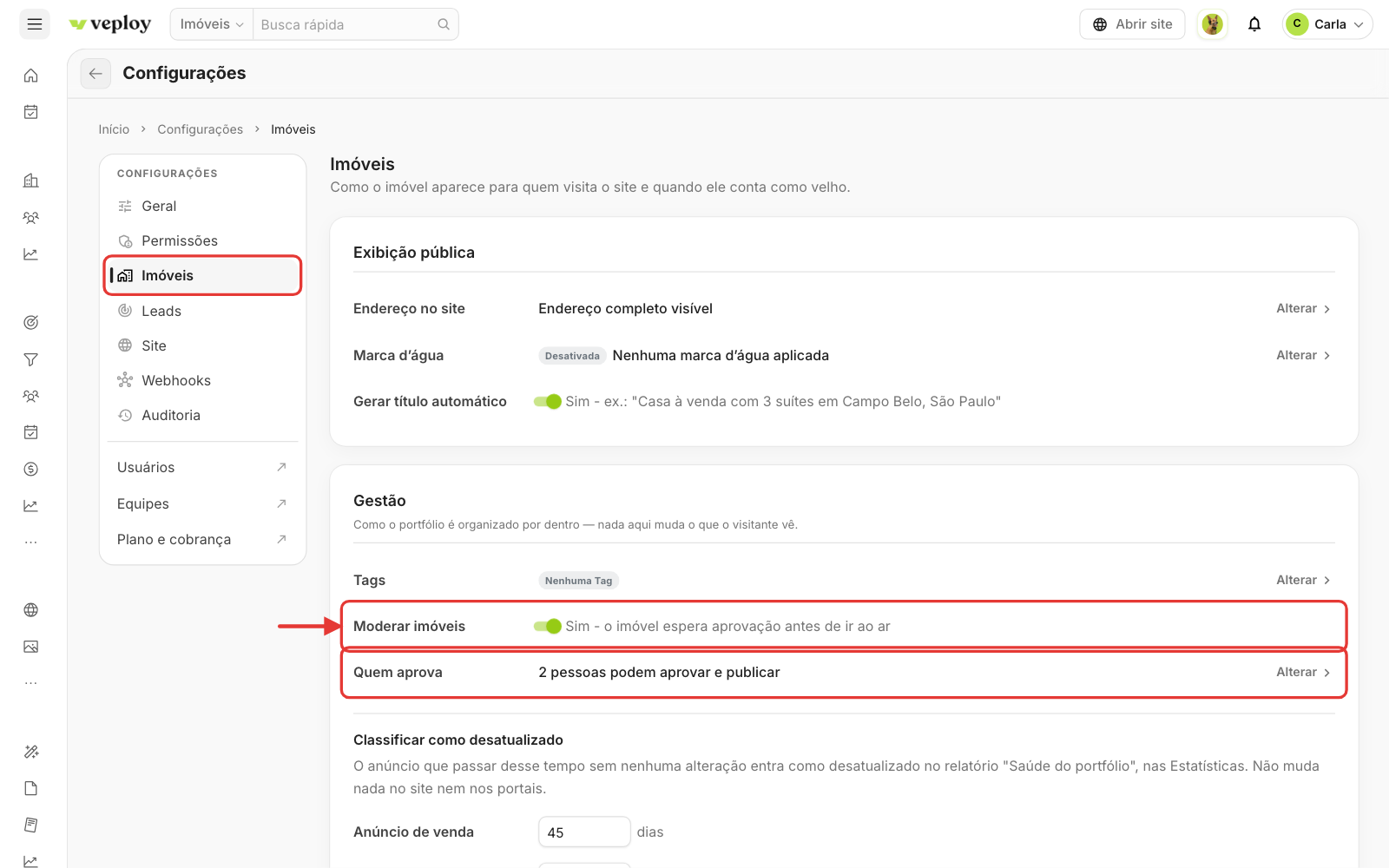This screenshot has width=1389, height=868.
Task: Open the funnel icon in left sidebar
Action: coord(31,359)
